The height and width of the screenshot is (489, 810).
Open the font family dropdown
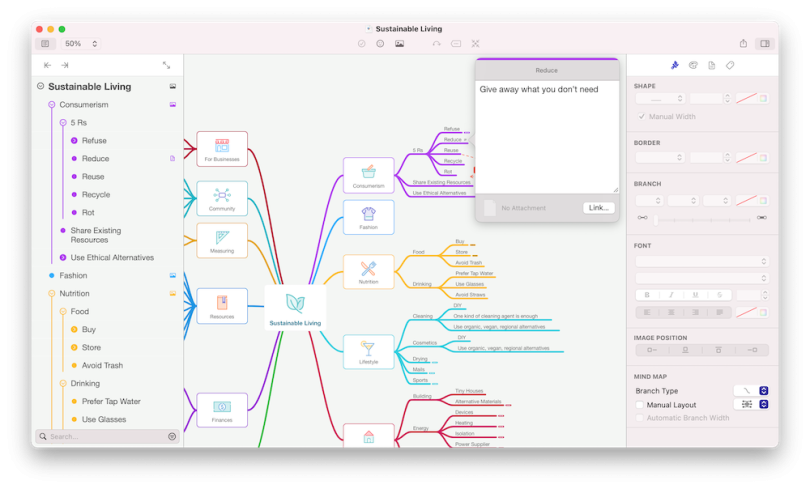point(702,261)
